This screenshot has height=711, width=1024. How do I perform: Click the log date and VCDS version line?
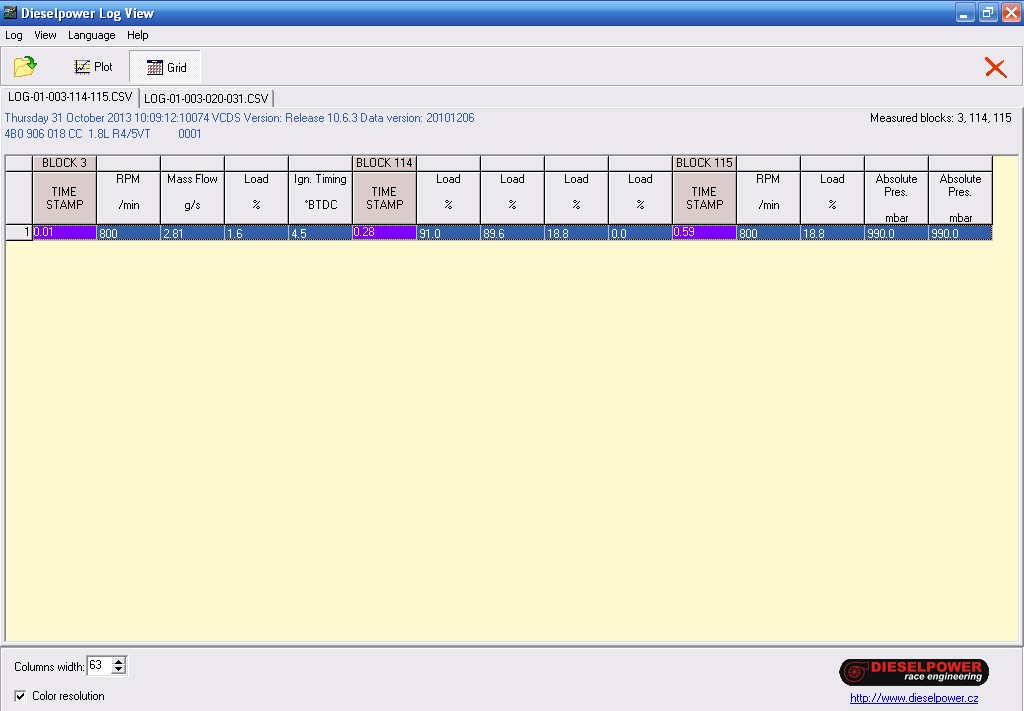[239, 118]
